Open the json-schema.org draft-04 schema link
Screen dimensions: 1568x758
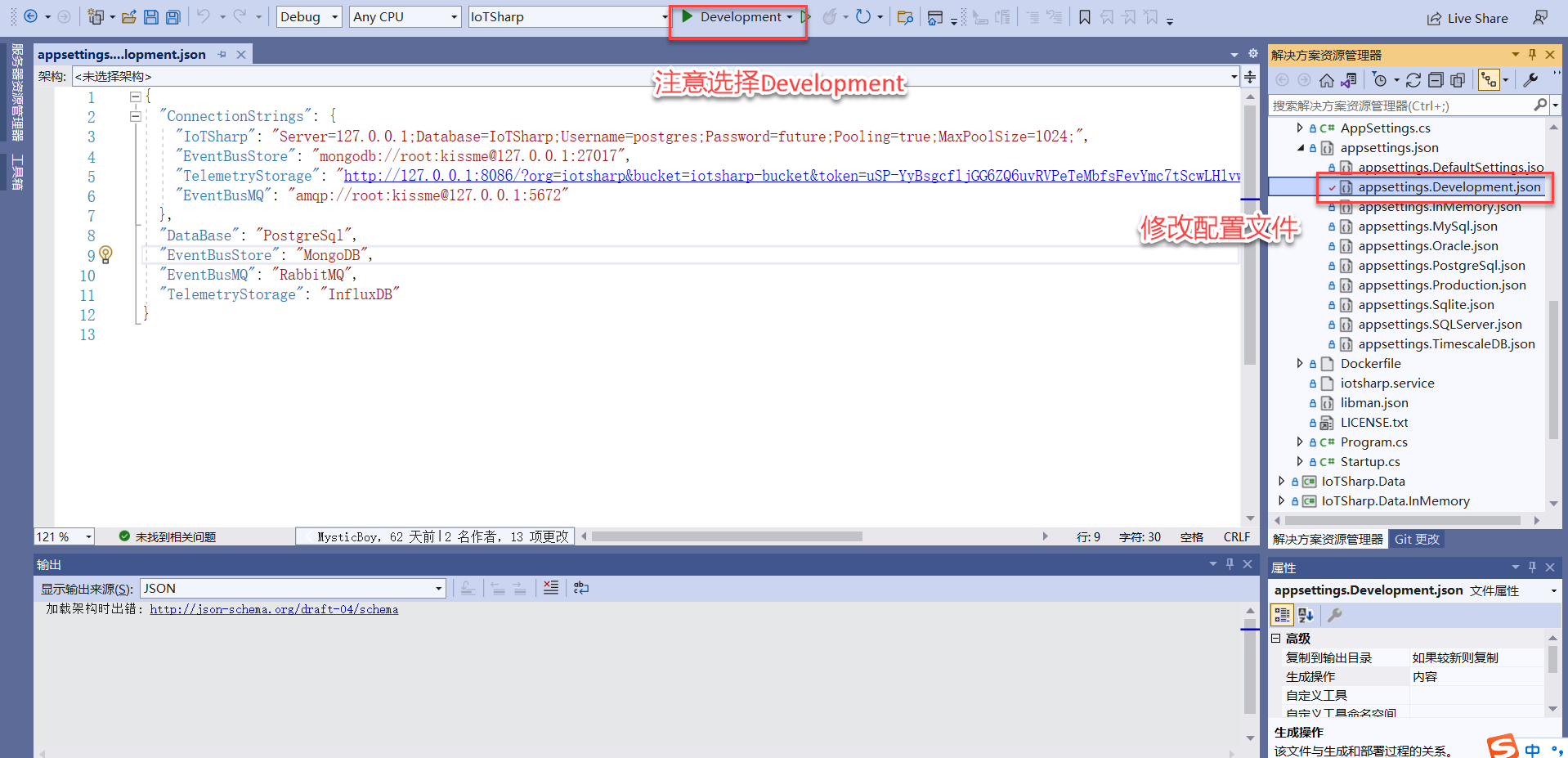(274, 610)
